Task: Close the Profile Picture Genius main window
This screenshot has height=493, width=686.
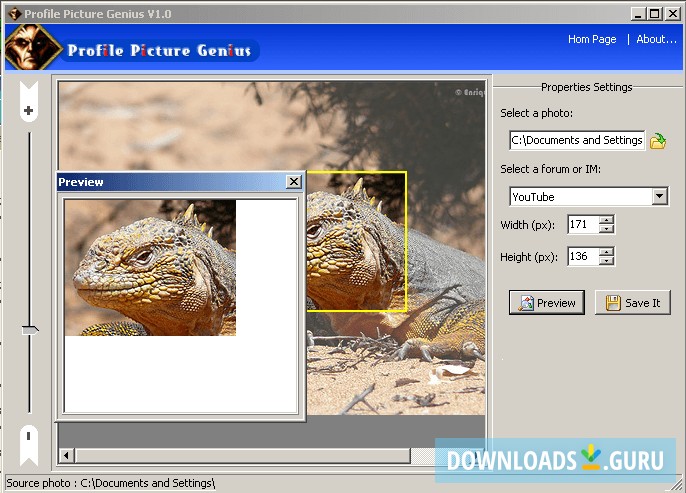Action: [673, 14]
